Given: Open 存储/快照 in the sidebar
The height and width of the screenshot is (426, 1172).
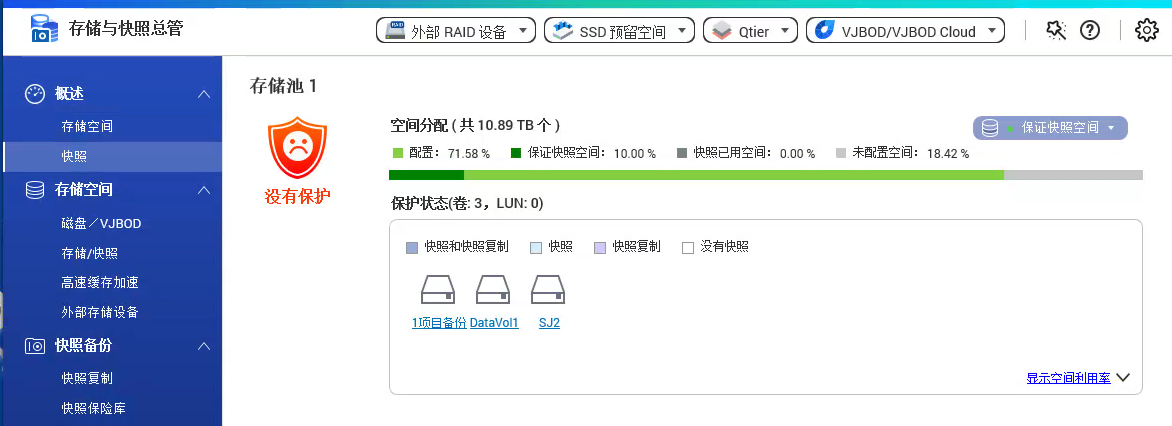Looking at the screenshot, I should (x=89, y=253).
